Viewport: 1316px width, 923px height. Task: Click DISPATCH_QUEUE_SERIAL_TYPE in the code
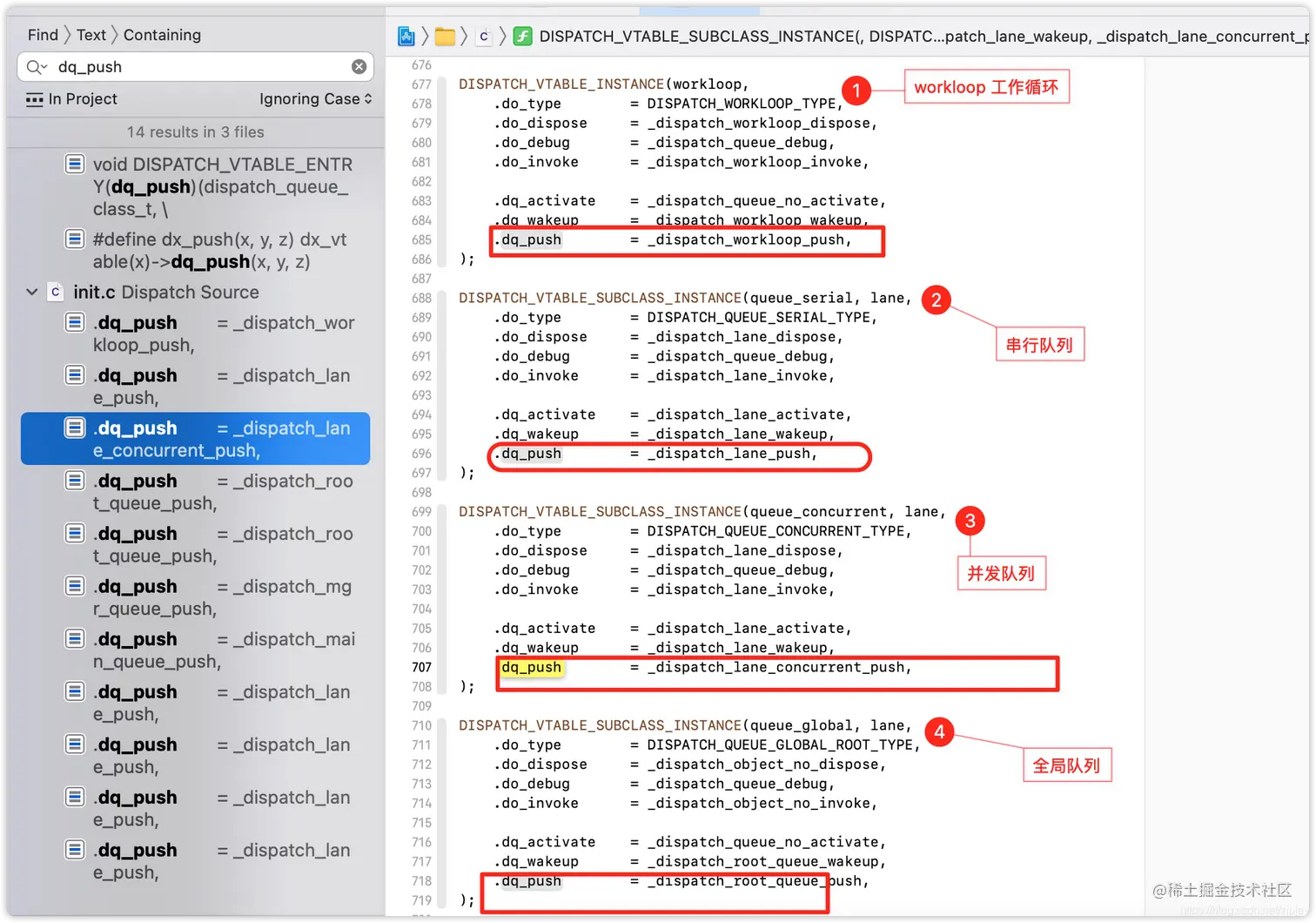(758, 318)
